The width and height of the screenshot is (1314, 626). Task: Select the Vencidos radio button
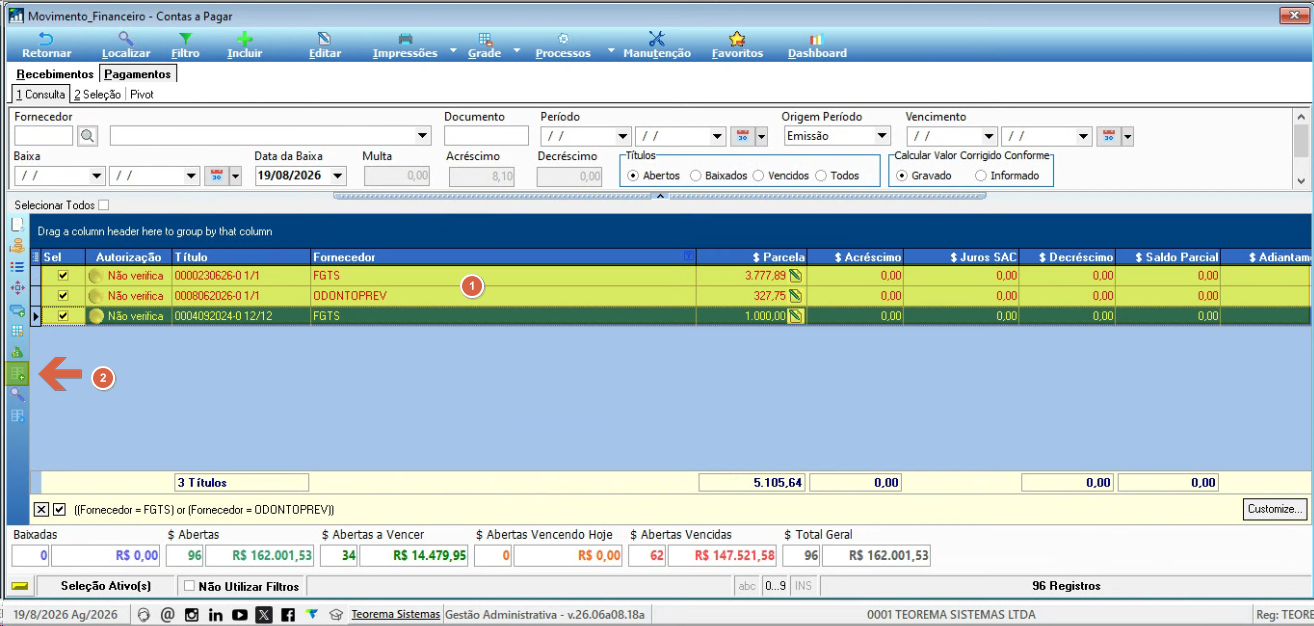click(x=759, y=176)
